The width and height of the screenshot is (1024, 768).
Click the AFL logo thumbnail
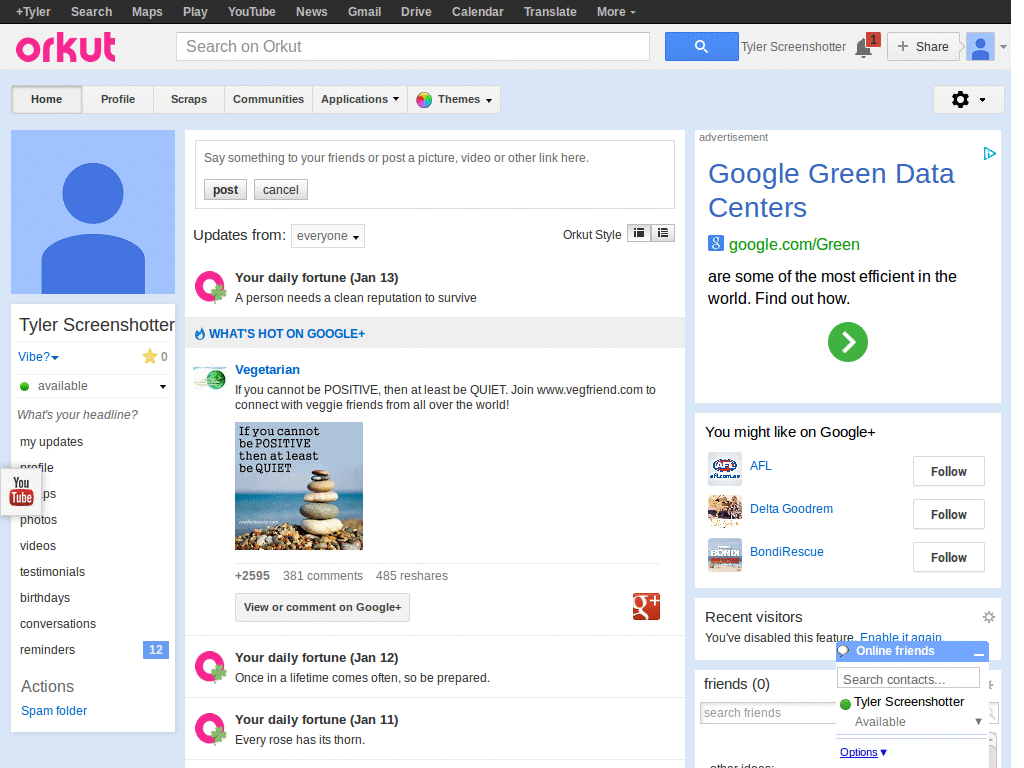(725, 469)
